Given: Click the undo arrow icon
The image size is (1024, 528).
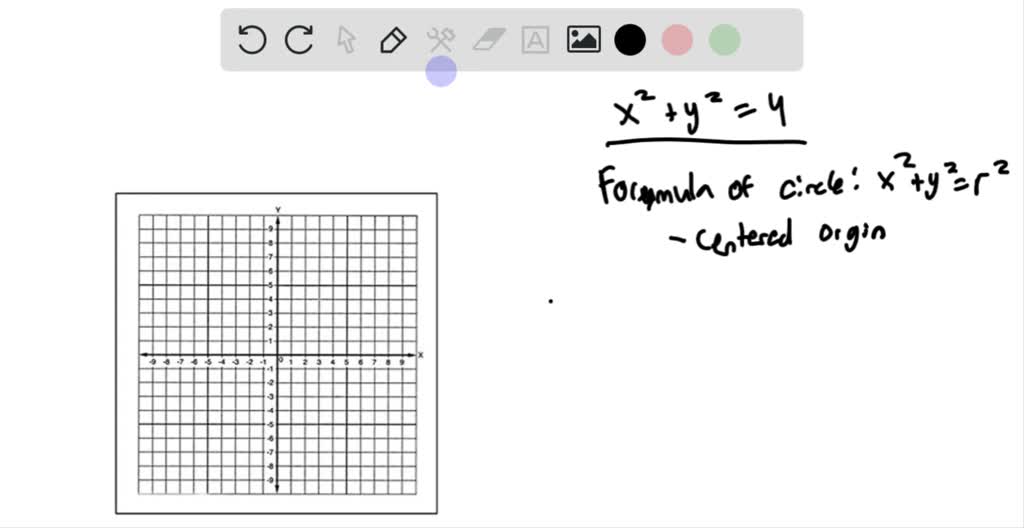Looking at the screenshot, I should pos(251,40).
